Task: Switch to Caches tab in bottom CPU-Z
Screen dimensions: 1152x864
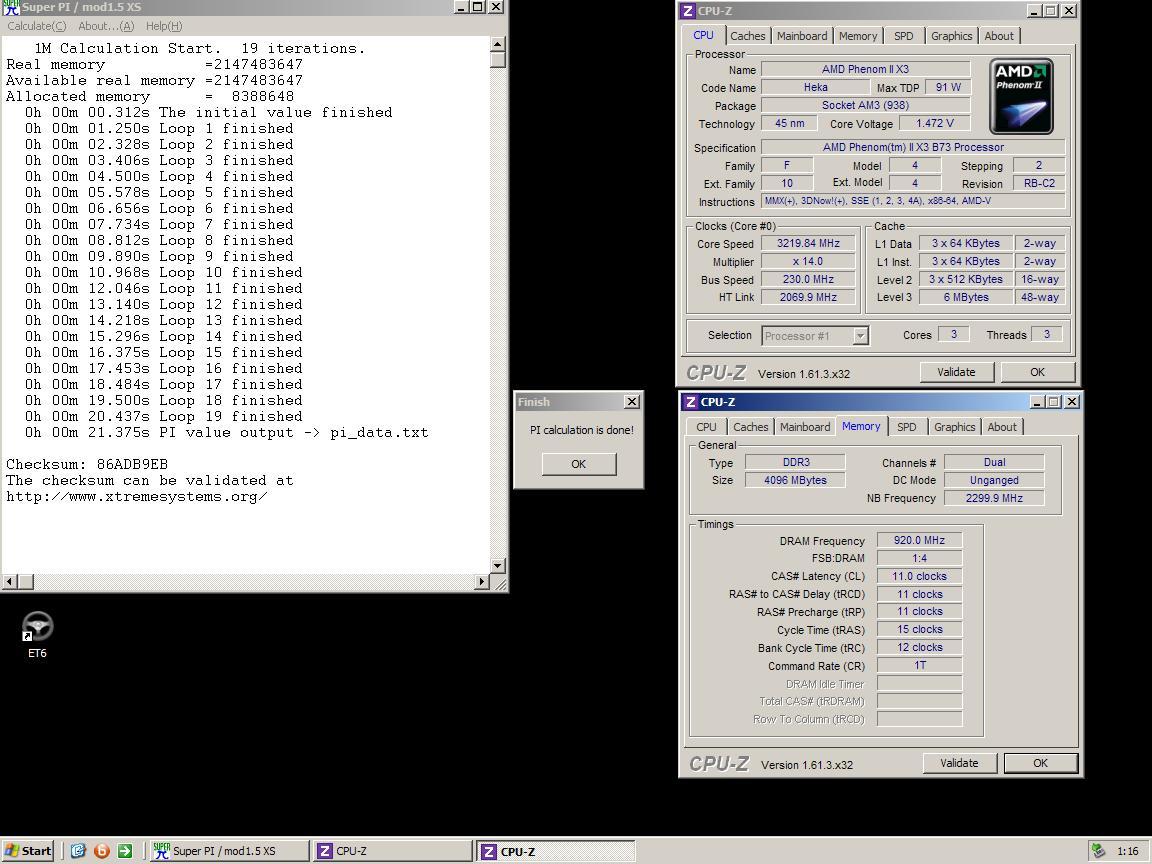Action: tap(750, 427)
